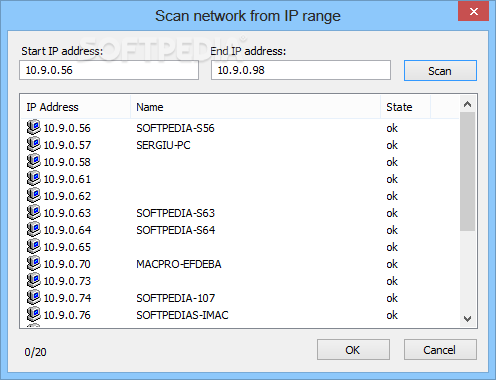Click computer icon for 10.9.0.61
Image resolution: width=496 pixels, height=380 pixels.
(34, 178)
